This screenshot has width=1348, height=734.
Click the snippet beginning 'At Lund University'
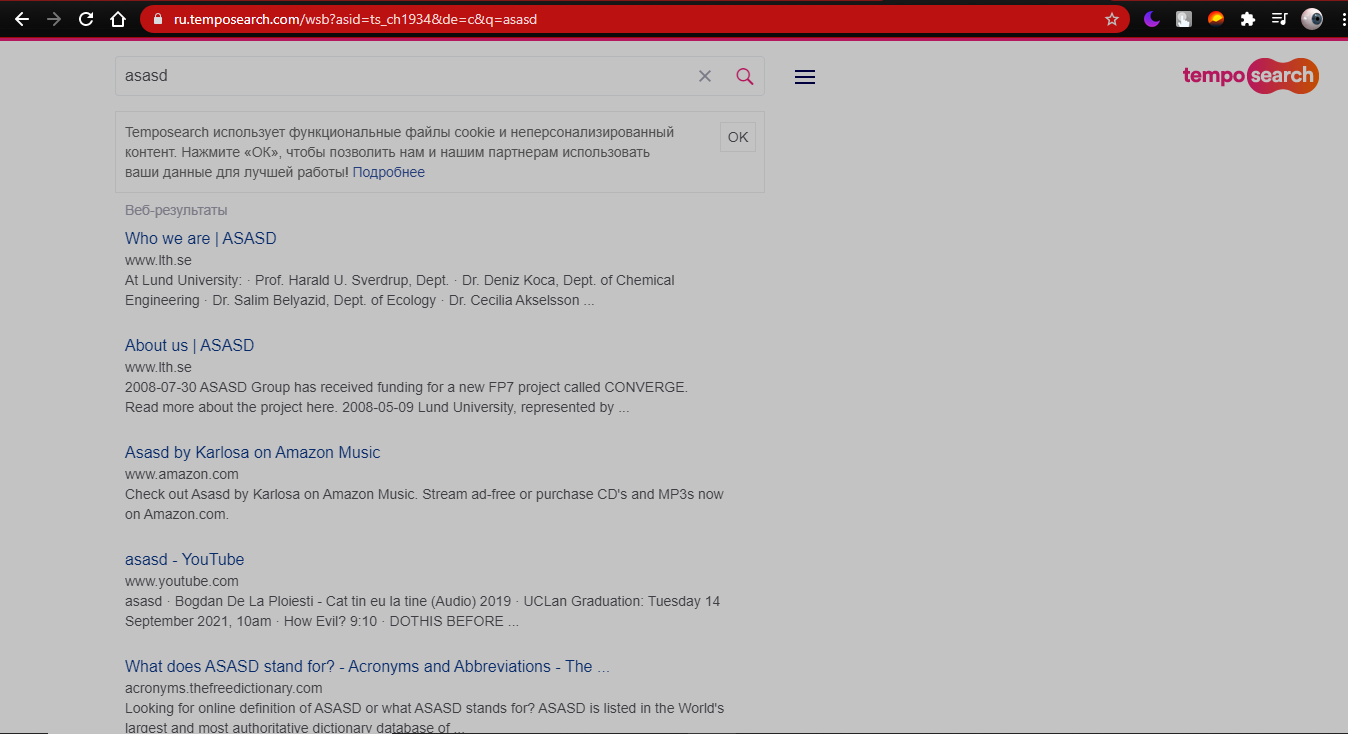[x=400, y=290]
